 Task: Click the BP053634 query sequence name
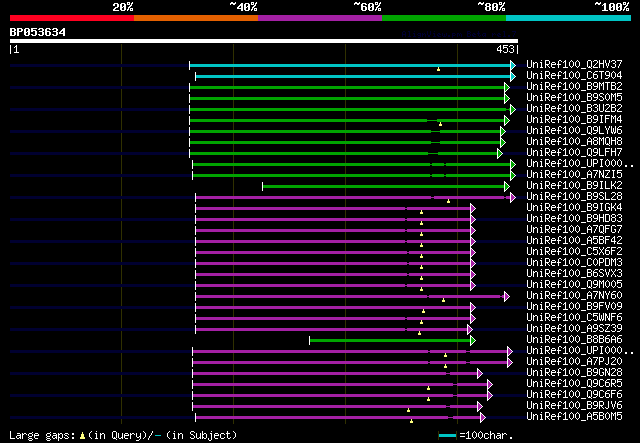[x=38, y=32]
